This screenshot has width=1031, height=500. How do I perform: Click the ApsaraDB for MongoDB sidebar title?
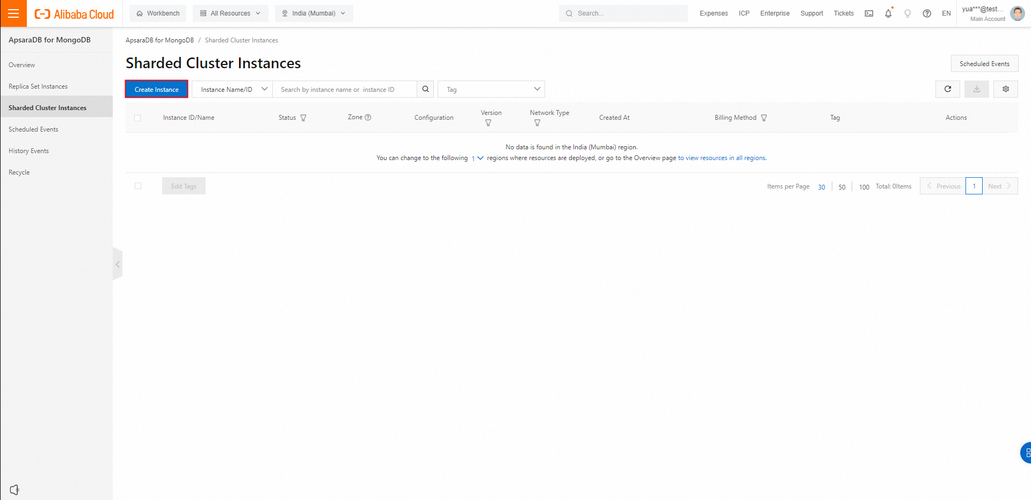(x=49, y=40)
